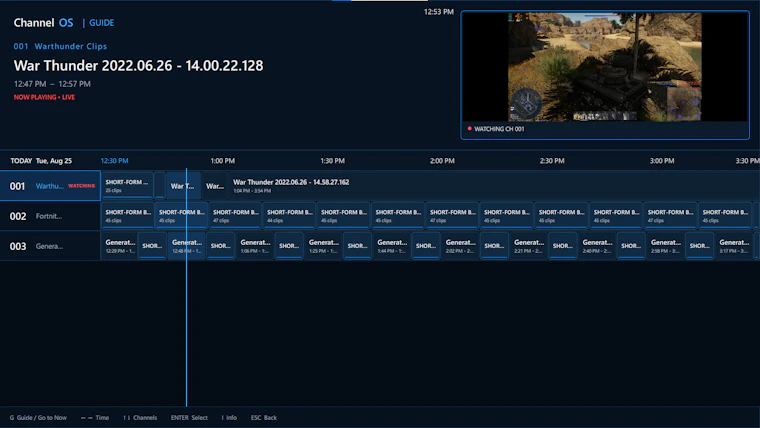
Task: Click the NOW PLAYING • LIVE status
Action: tap(44, 97)
